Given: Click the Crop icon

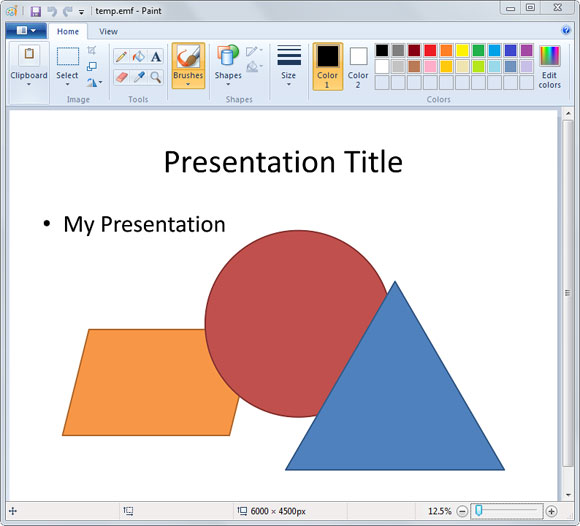Looking at the screenshot, I should (92, 50).
